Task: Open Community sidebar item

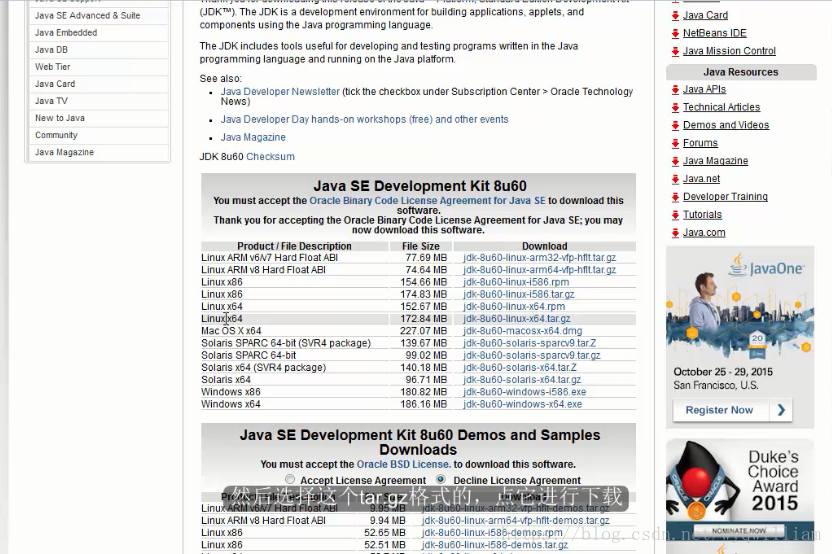Action: click(x=99, y=135)
